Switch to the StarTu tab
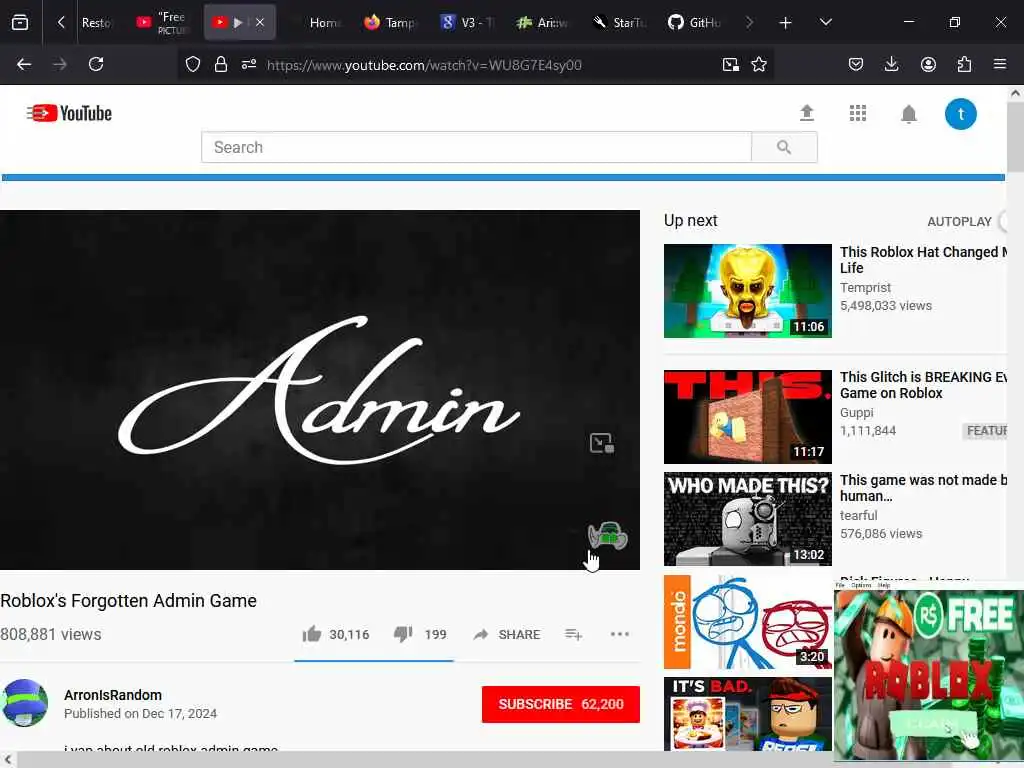Viewport: 1024px width, 768px height. 619,23
